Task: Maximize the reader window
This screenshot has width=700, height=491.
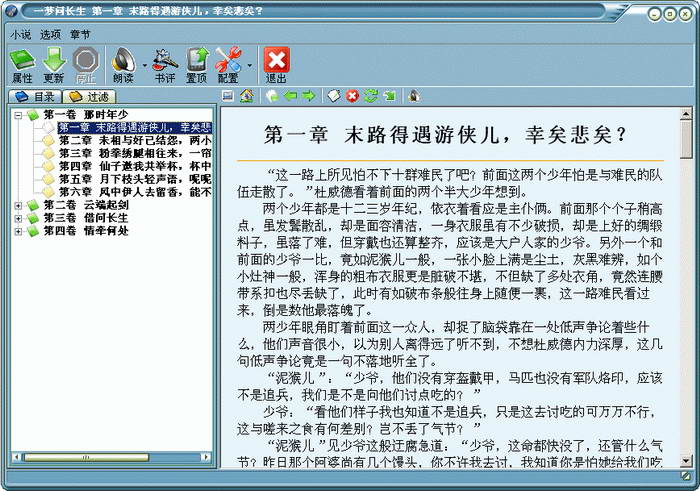Action: click(670, 14)
